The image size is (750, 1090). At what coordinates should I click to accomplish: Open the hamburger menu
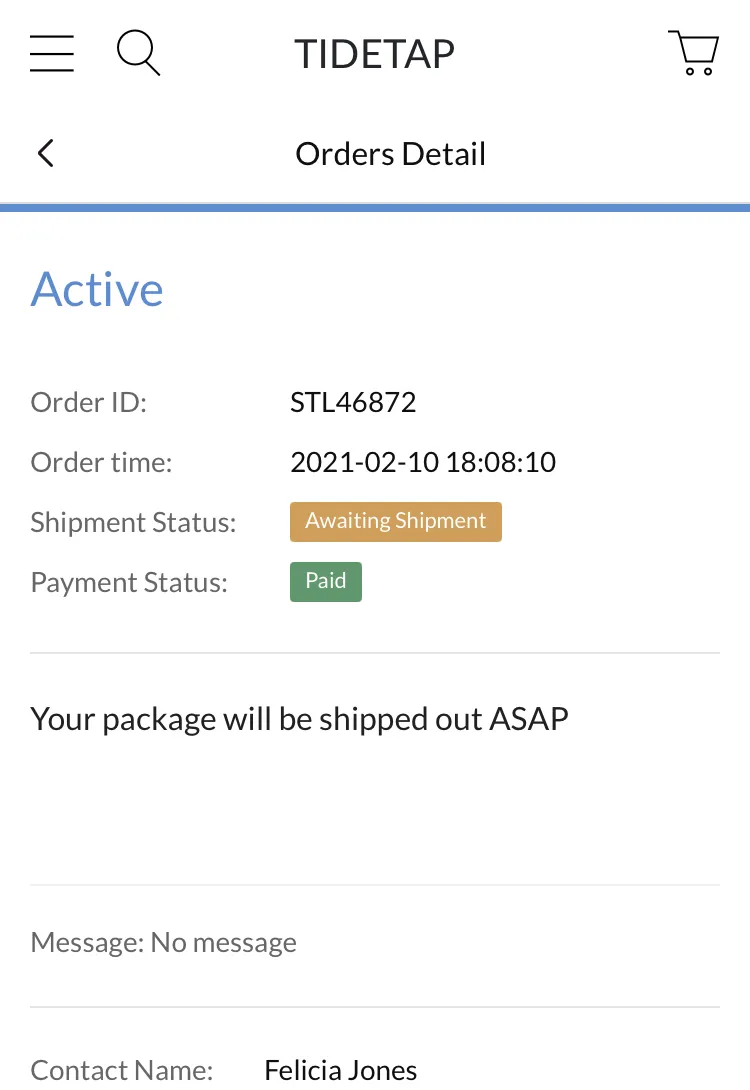52,53
